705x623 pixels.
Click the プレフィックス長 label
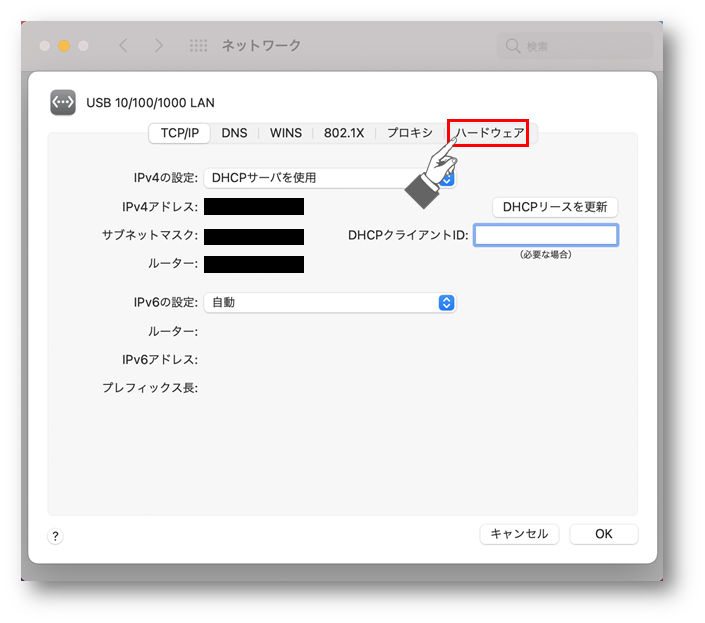150,387
